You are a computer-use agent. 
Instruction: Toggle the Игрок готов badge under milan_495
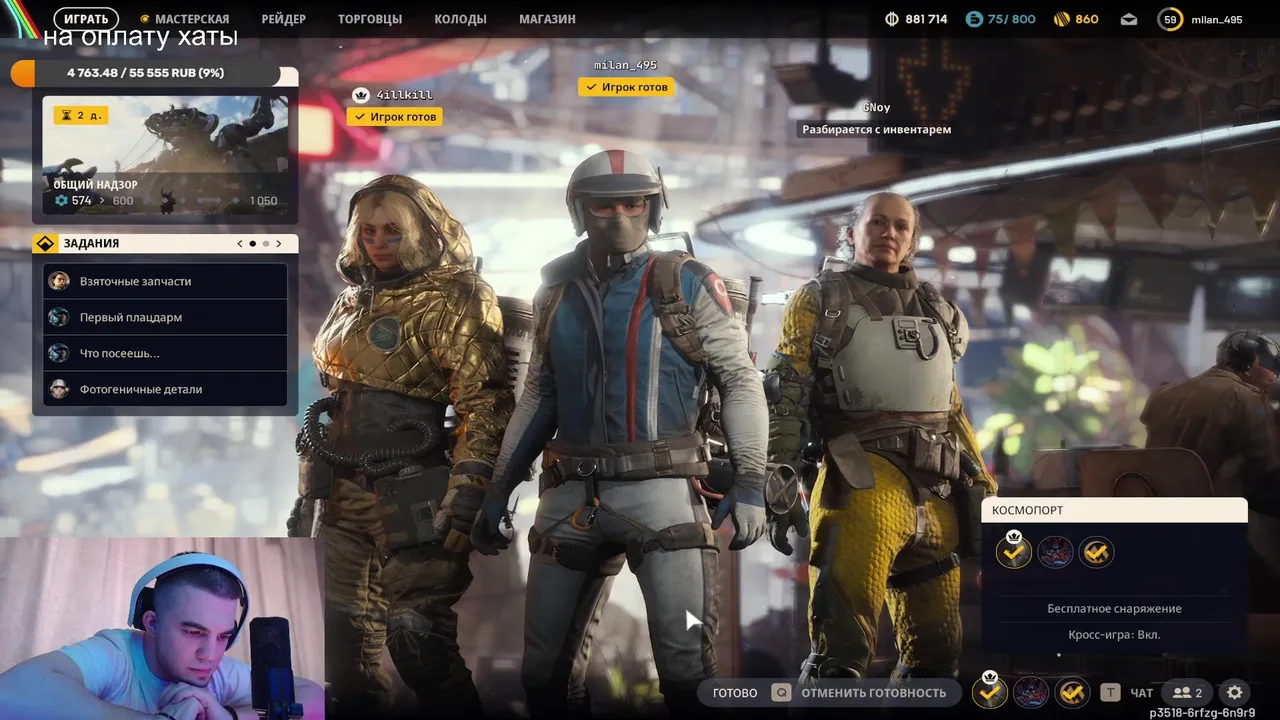(626, 87)
